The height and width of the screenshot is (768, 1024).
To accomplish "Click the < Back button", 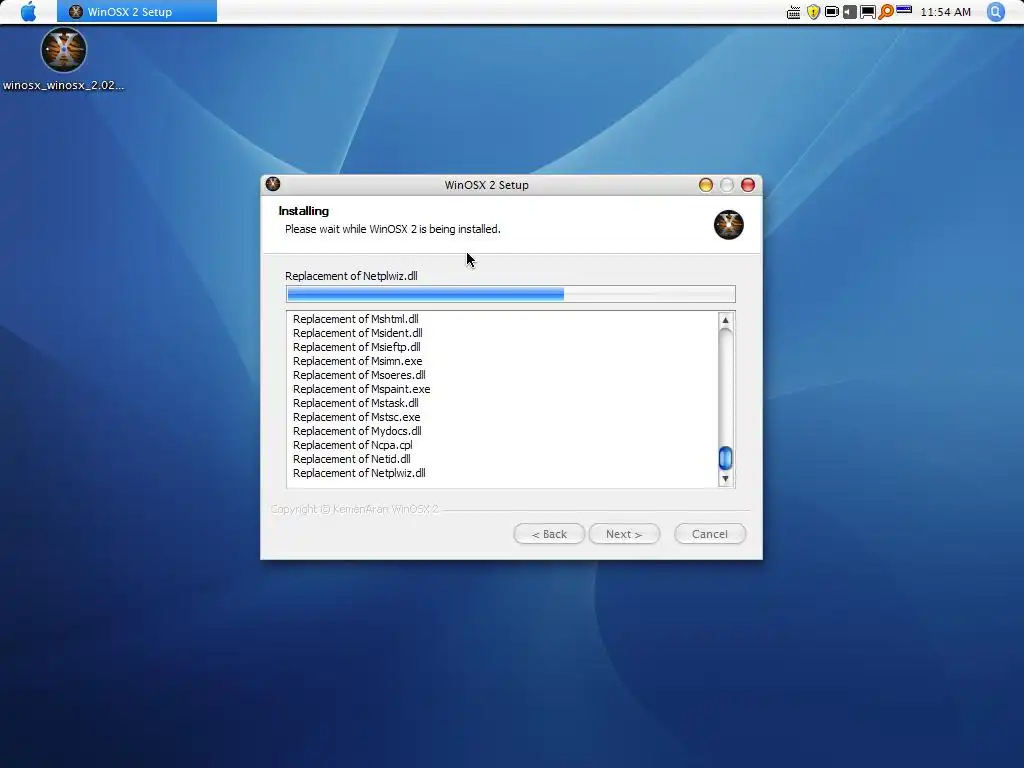I will coord(549,534).
